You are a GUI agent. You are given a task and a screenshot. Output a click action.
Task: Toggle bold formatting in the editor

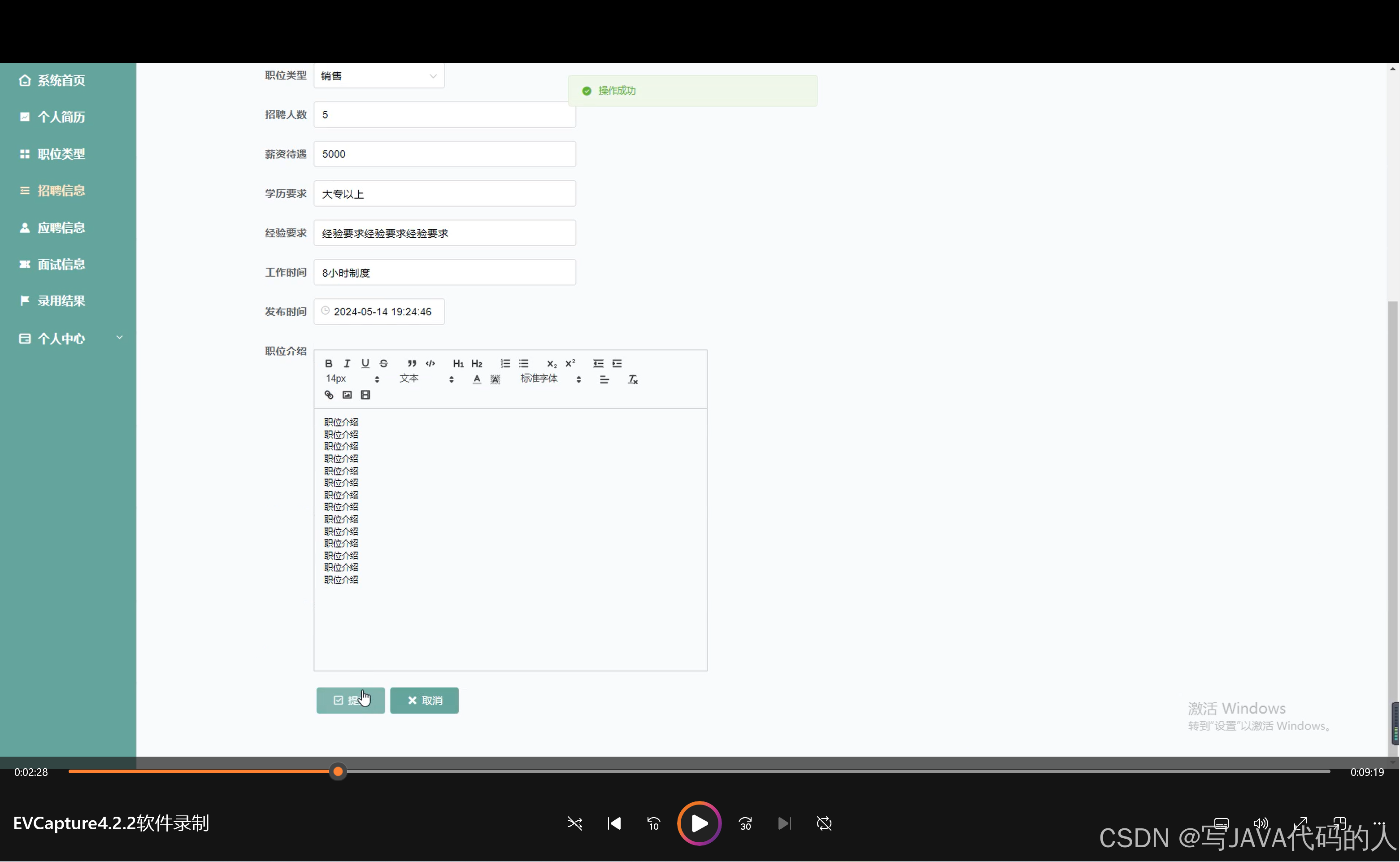point(328,363)
